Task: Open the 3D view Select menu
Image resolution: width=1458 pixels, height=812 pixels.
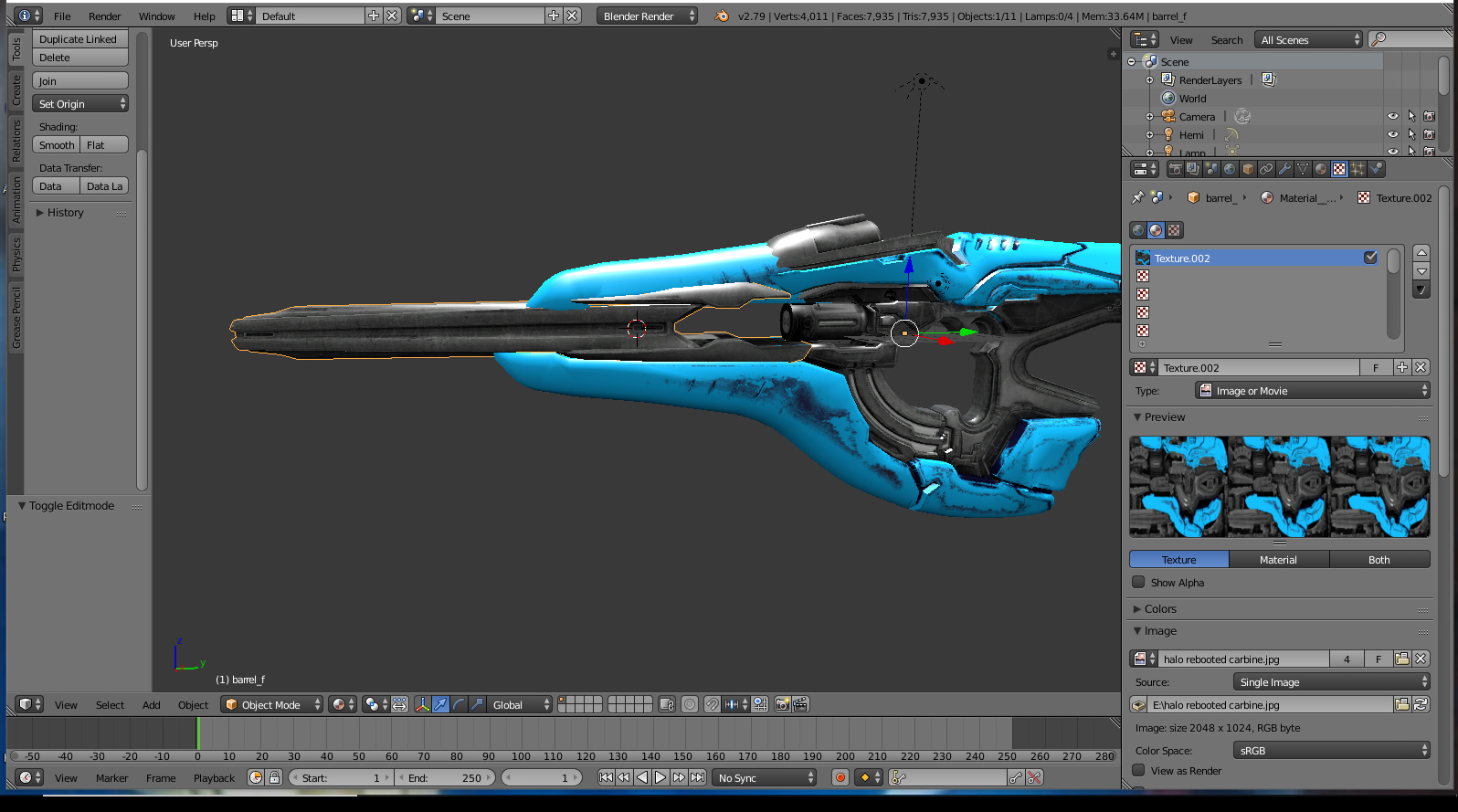Action: pyautogui.click(x=110, y=704)
